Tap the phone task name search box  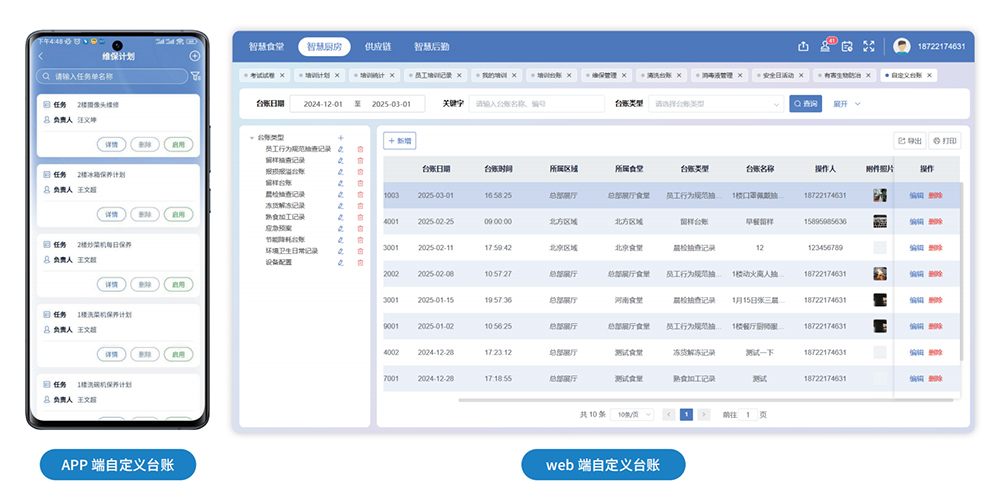point(112,77)
